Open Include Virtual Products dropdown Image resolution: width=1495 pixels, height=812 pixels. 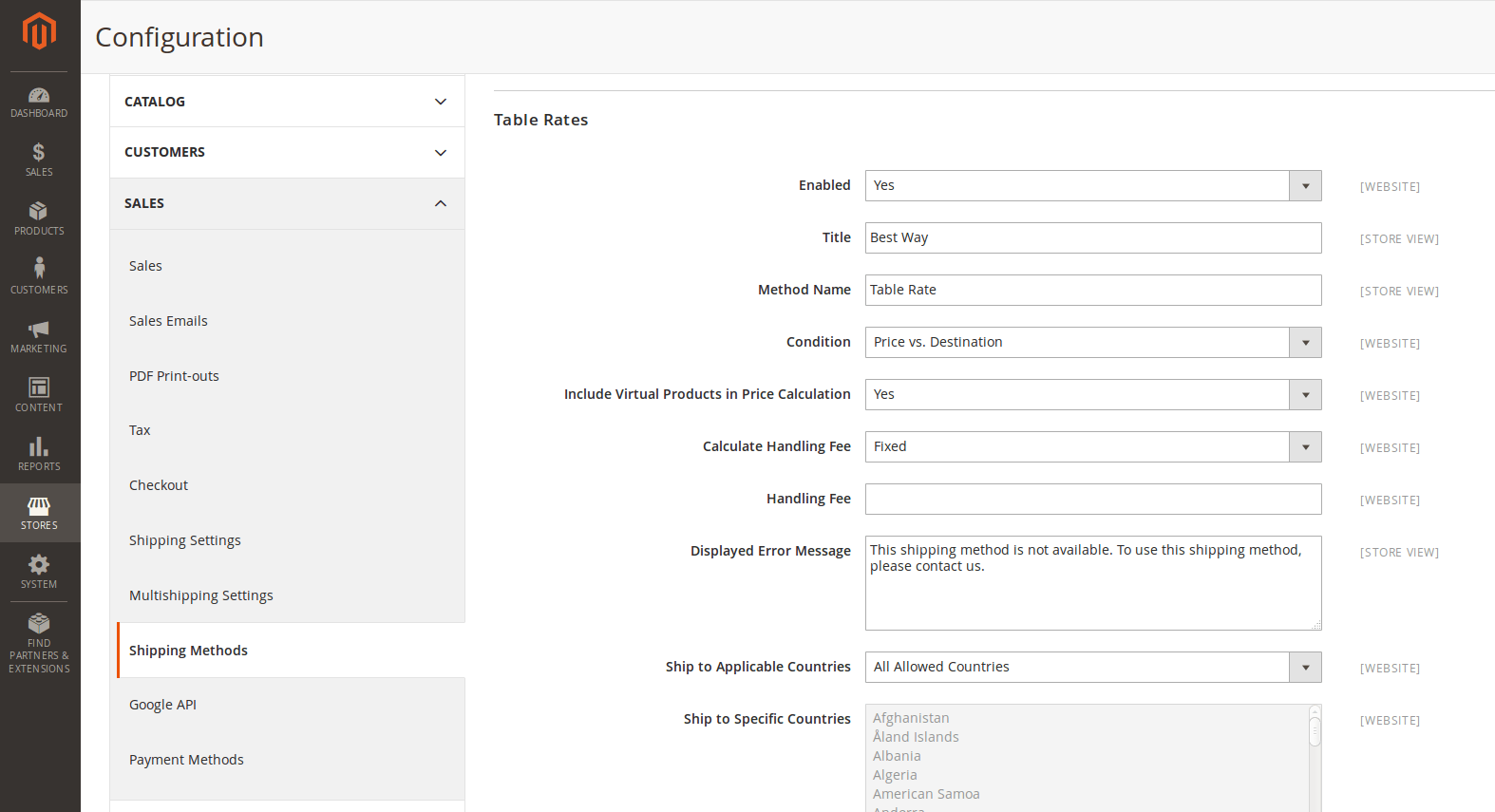(x=1093, y=394)
